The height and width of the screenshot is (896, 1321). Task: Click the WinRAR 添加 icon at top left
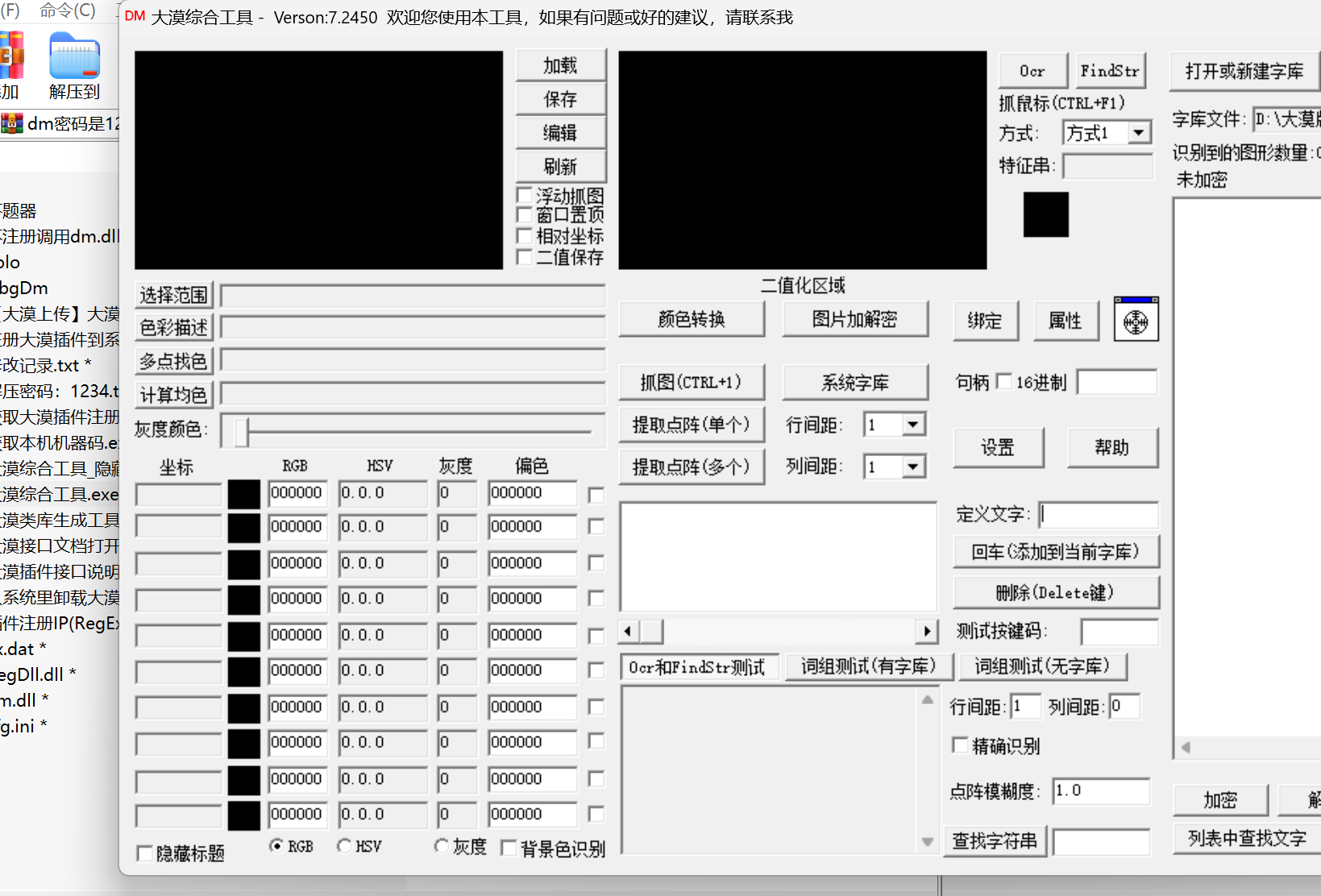(11, 56)
